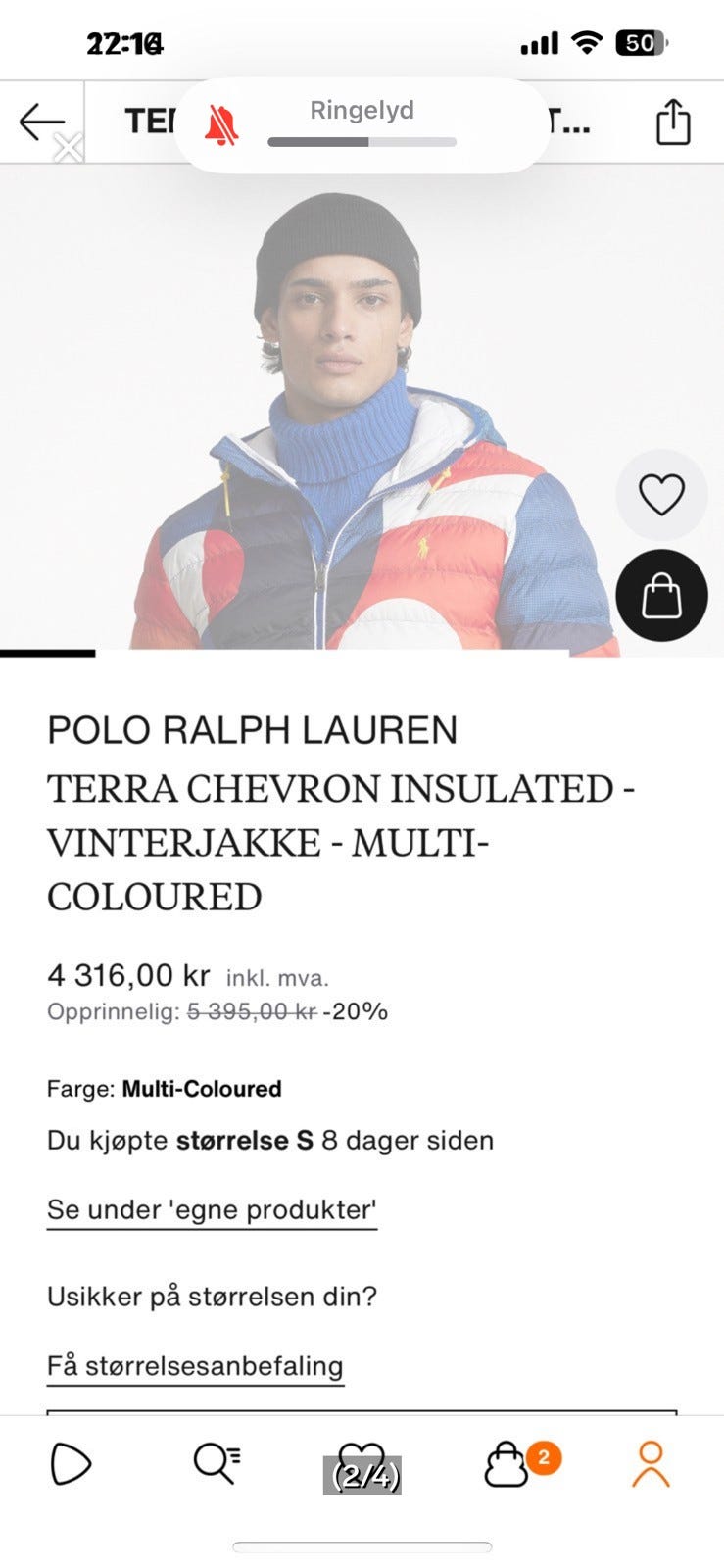Open "Få størrelsesanbefaling" link
The image size is (724, 1568).
(x=195, y=1366)
